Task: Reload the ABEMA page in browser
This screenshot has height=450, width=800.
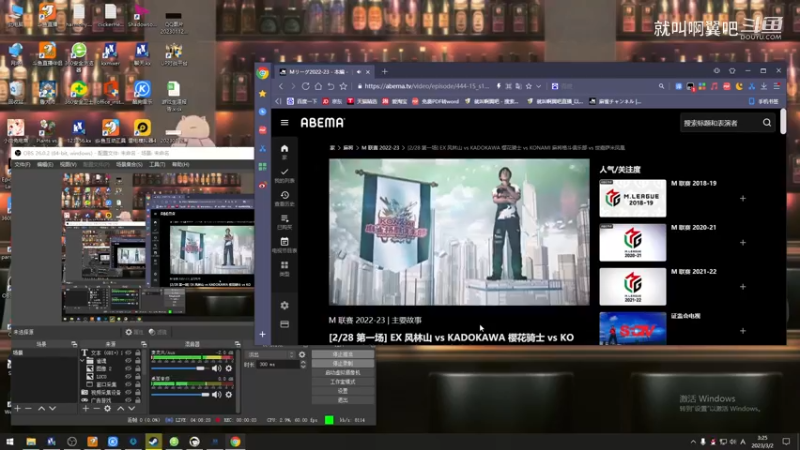Action: pyautogui.click(x=305, y=86)
